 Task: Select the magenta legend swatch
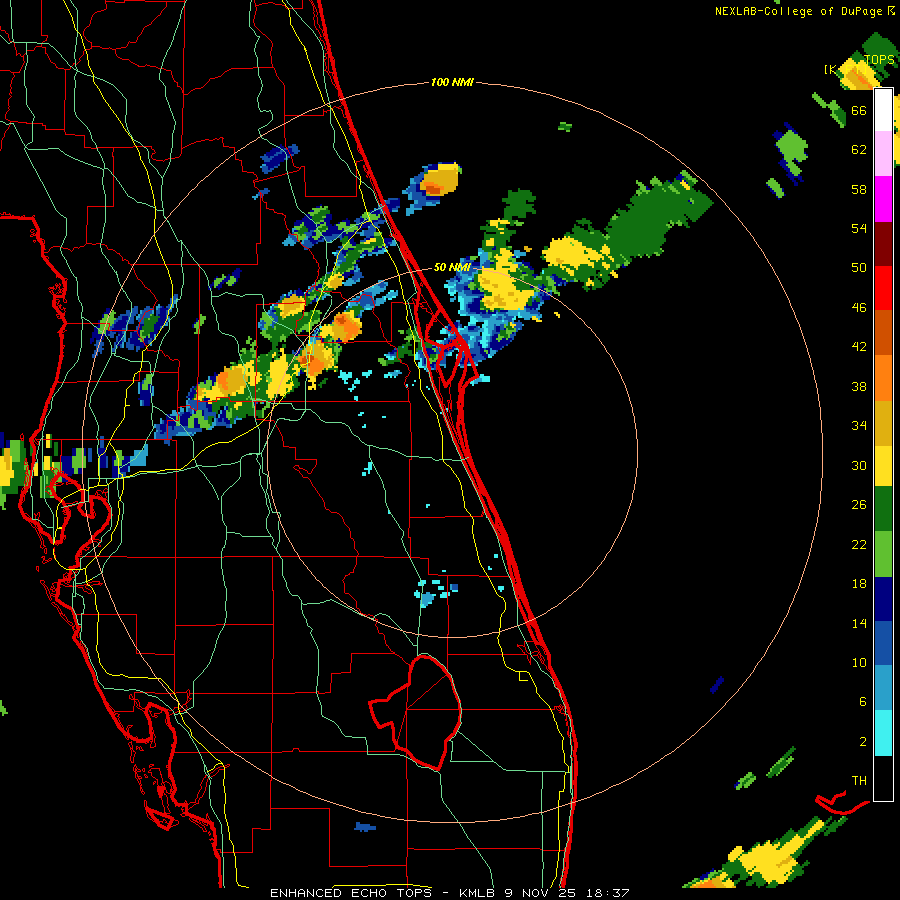click(883, 199)
